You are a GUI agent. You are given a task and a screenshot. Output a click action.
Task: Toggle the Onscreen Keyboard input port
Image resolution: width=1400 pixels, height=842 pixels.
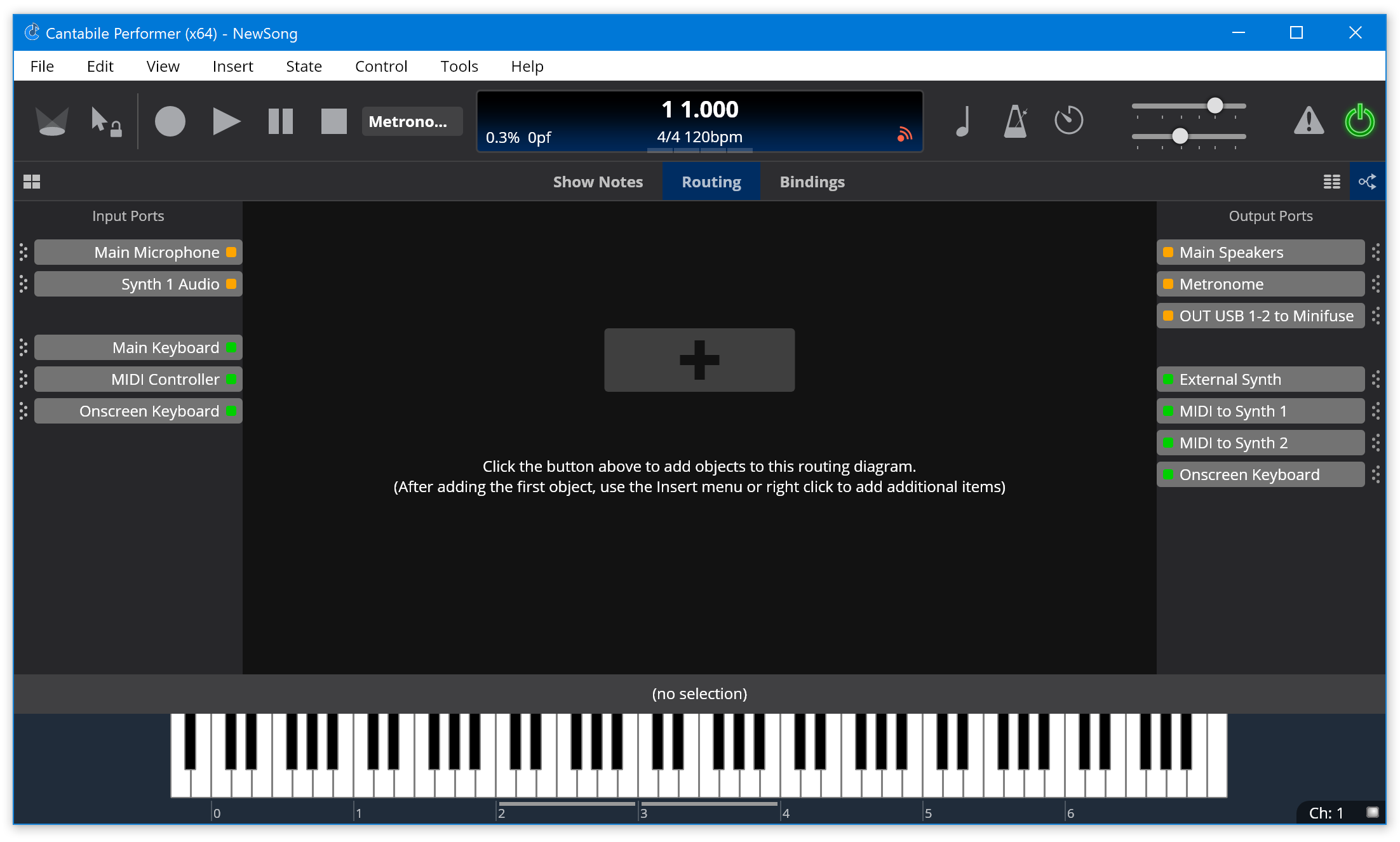(x=229, y=411)
